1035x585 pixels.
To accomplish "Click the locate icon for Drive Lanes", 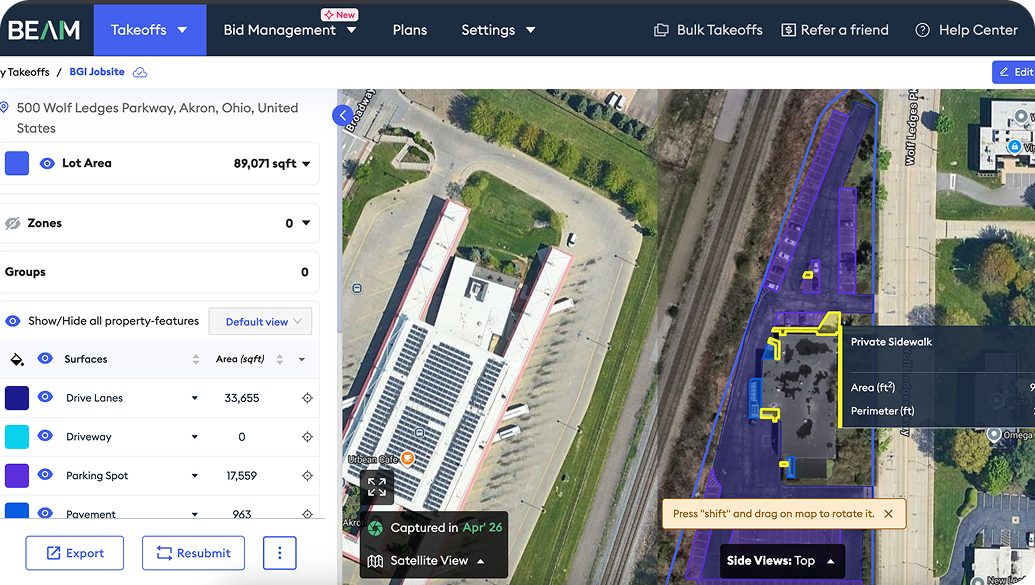I will [x=307, y=398].
